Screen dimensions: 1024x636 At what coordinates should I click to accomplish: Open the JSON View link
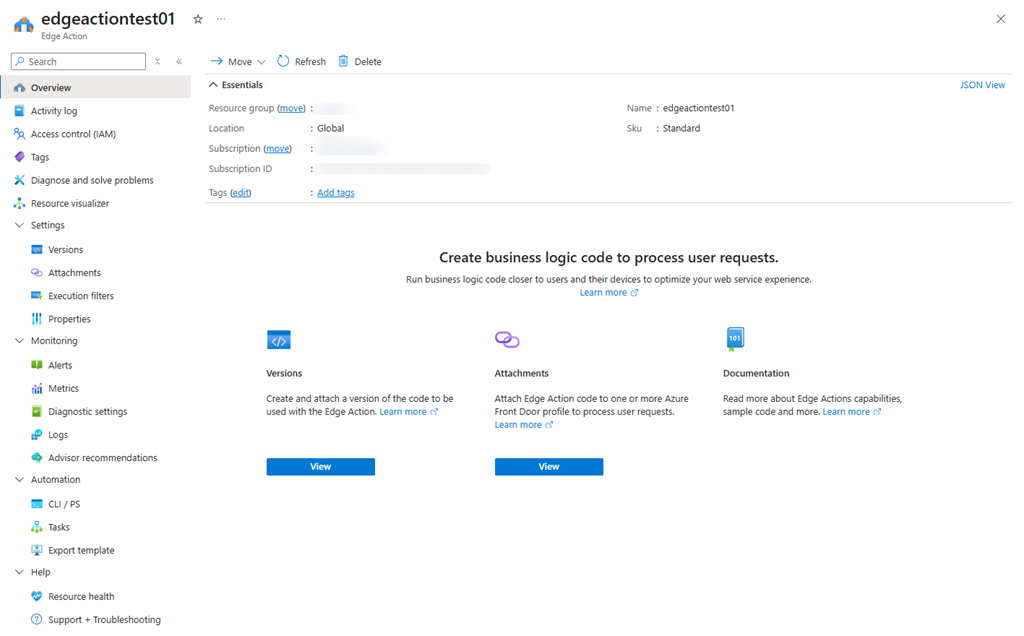[x=982, y=85]
